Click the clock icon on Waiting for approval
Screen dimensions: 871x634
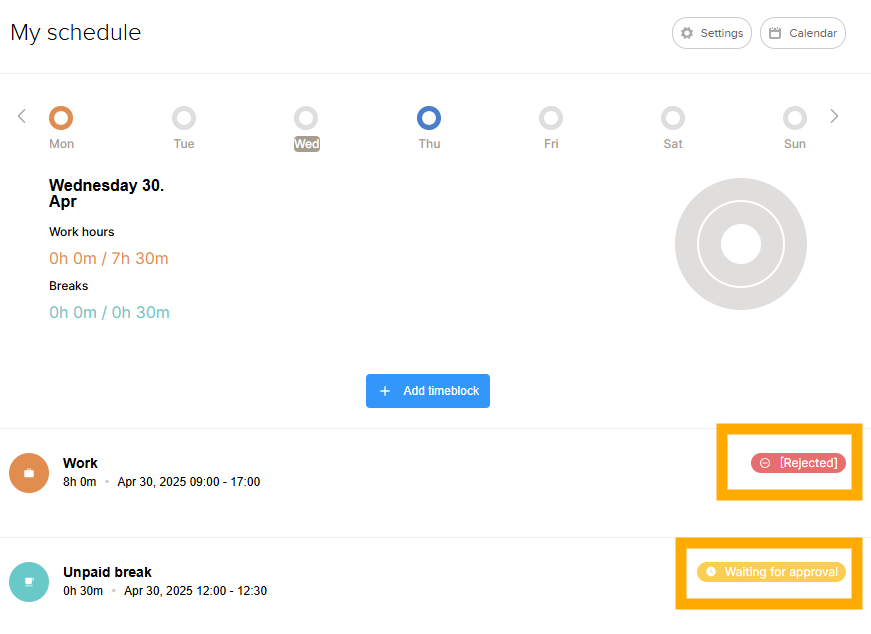710,572
